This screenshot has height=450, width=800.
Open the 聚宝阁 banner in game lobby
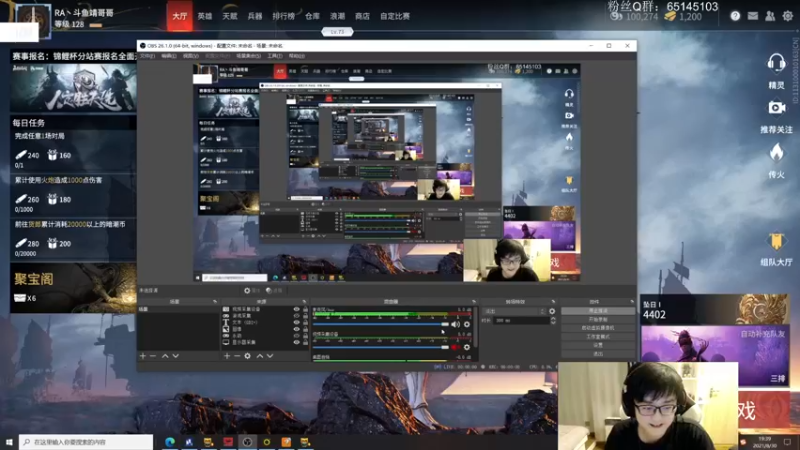tap(73, 288)
